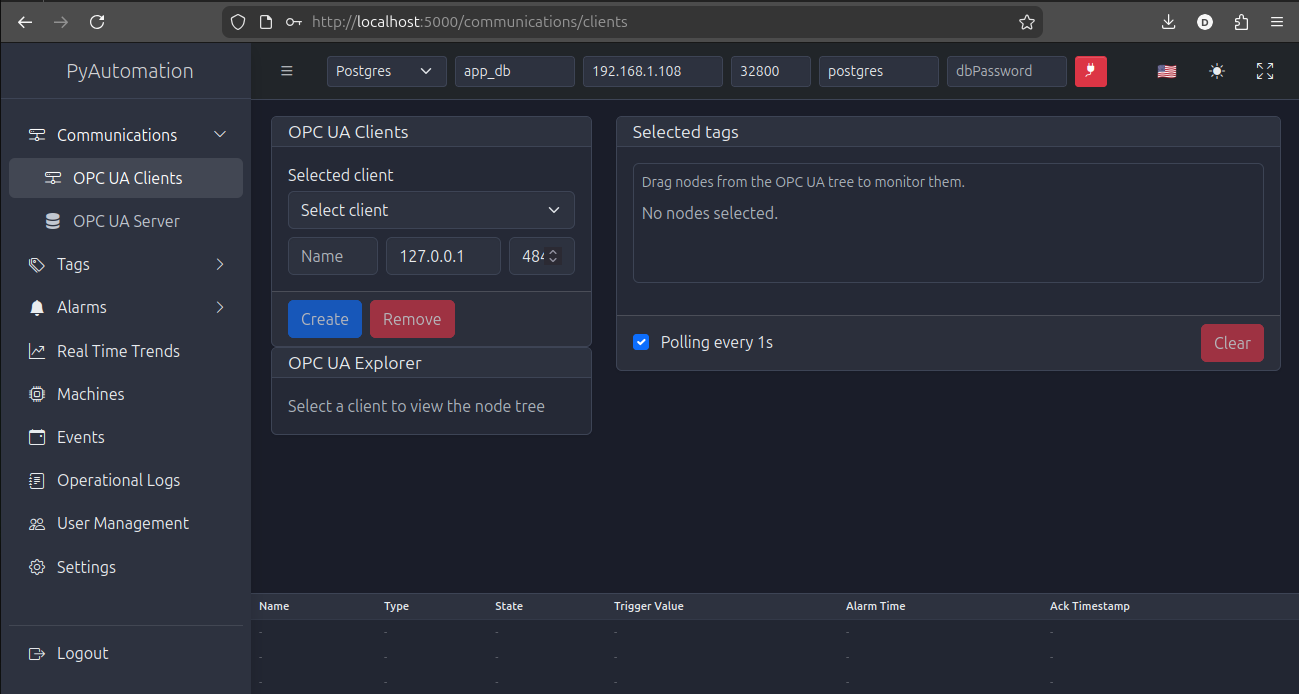Open the browser extensions puzzle icon
Viewport: 1299px width, 694px height.
(x=1241, y=22)
